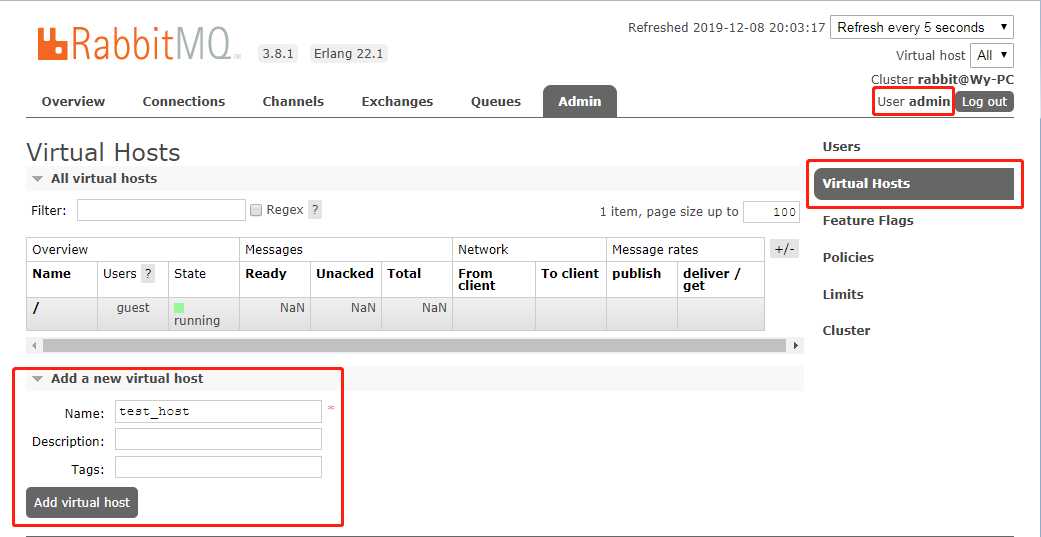This screenshot has width=1041, height=537.
Task: Select Virtual Hosts in the sidebar
Action: click(x=914, y=184)
